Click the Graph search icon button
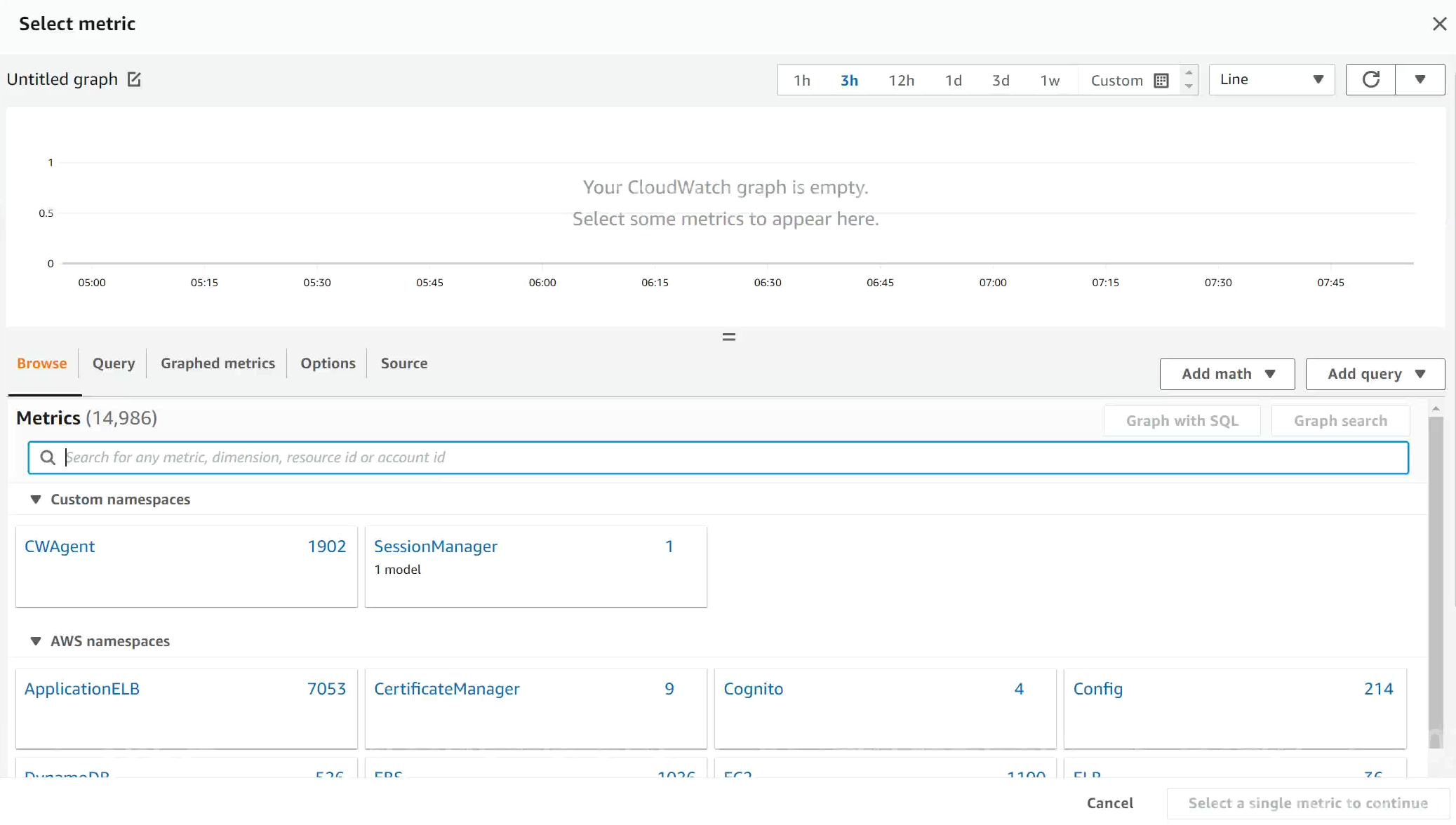The width and height of the screenshot is (1456, 825). (1340, 420)
